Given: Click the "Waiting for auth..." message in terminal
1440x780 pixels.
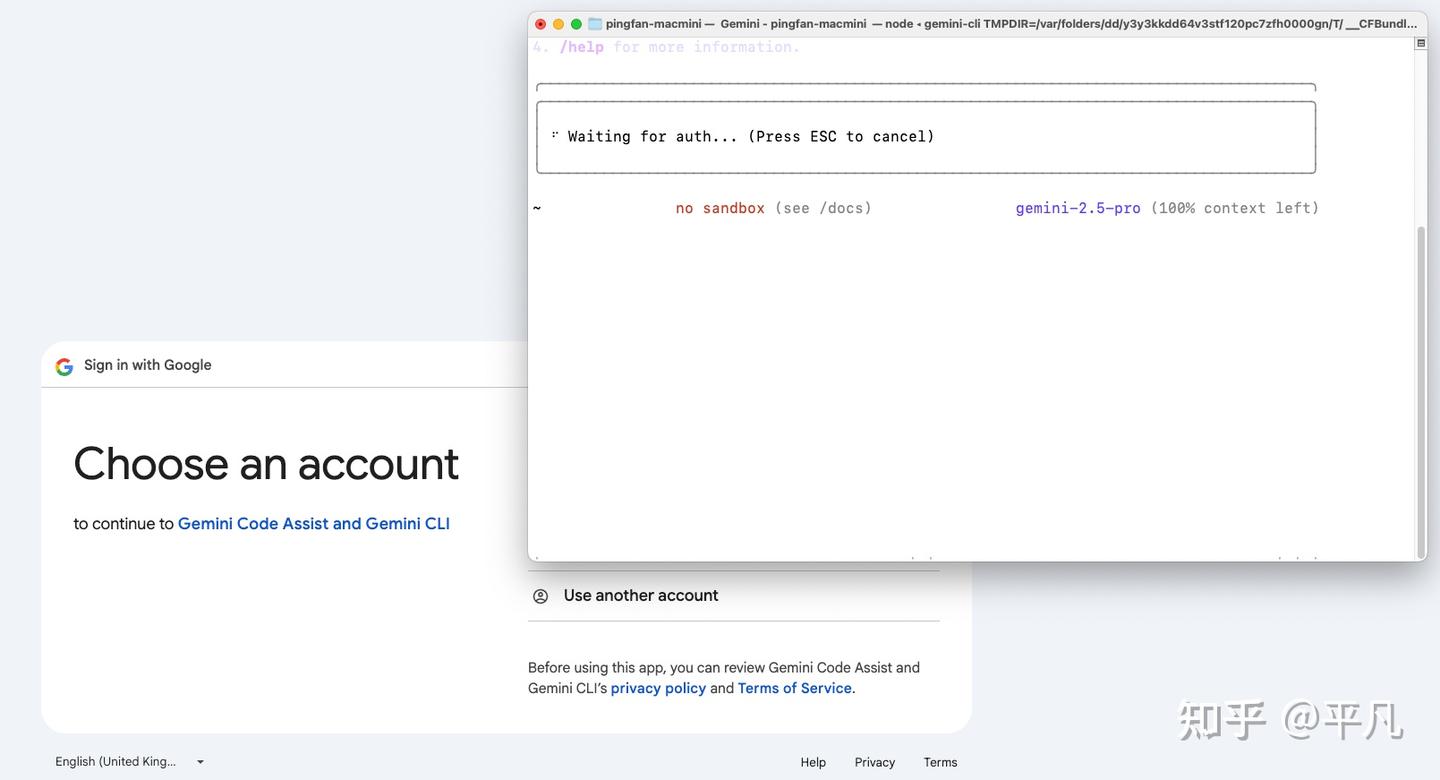Looking at the screenshot, I should 751,137.
